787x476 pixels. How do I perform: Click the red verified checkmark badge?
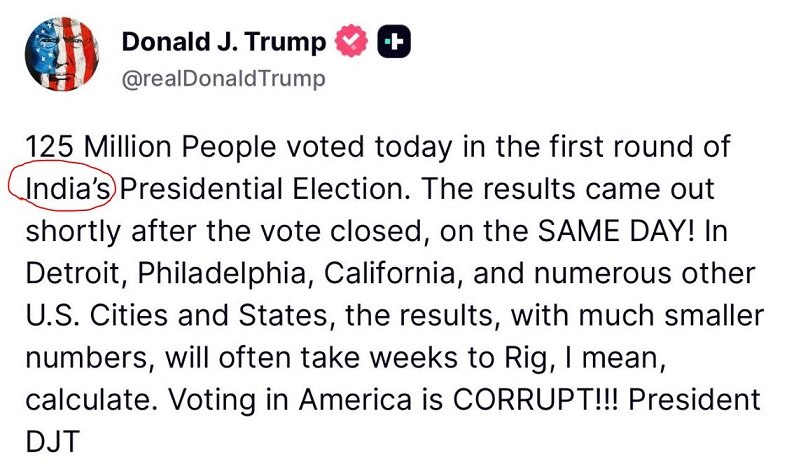[352, 41]
